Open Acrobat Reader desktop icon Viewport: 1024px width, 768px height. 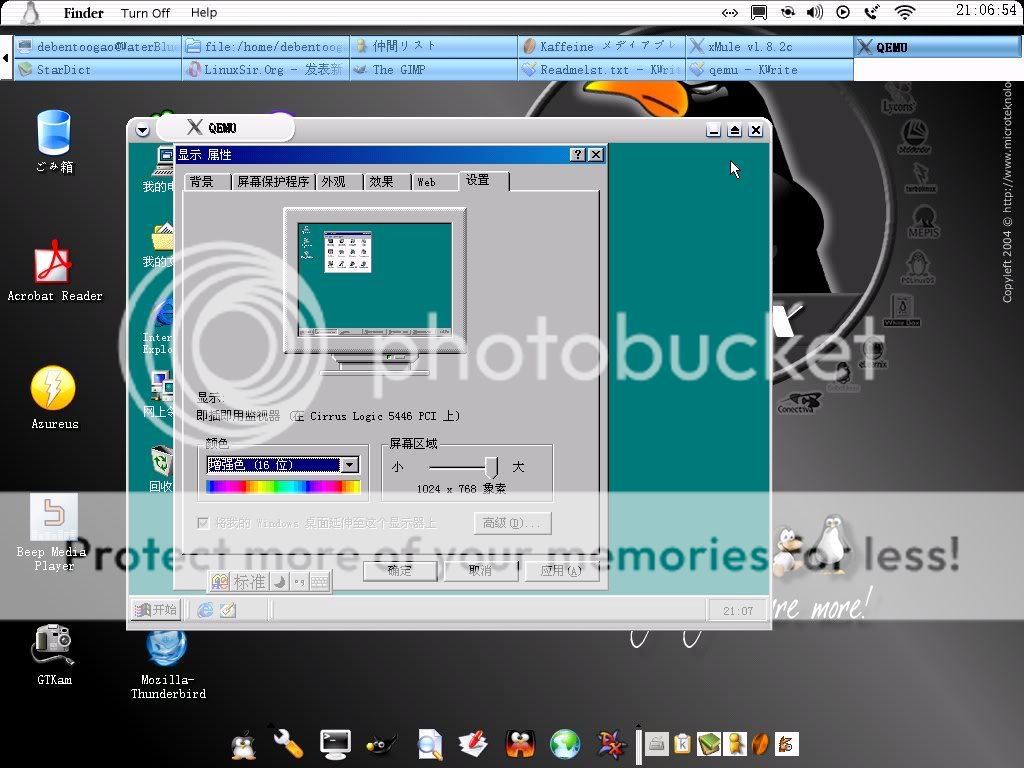(x=54, y=270)
